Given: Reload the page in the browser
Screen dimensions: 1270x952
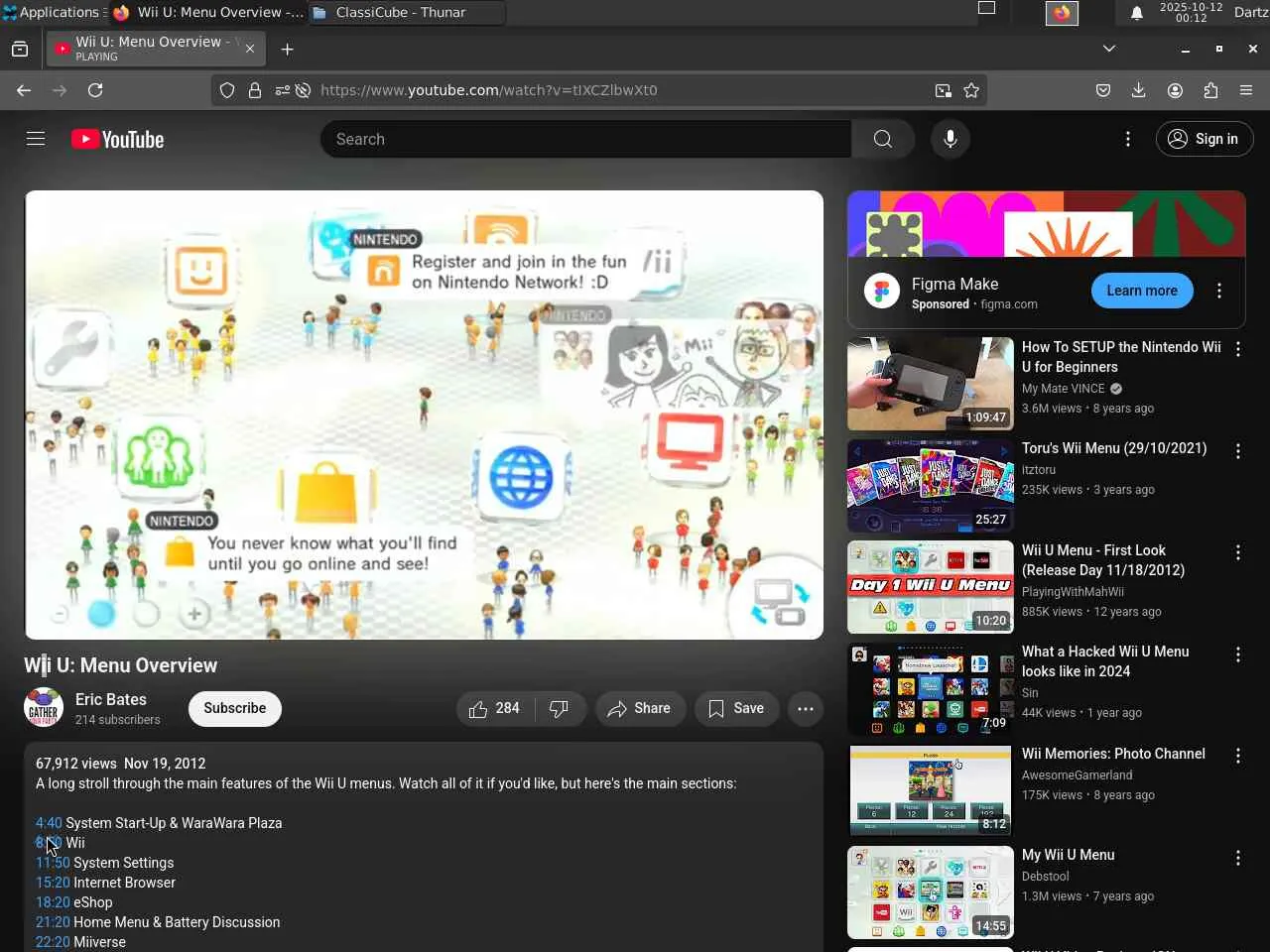Looking at the screenshot, I should pyautogui.click(x=95, y=90).
